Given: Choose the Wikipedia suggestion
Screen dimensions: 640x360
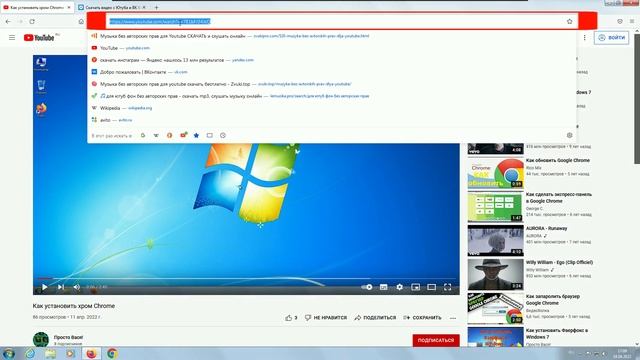Looking at the screenshot, I should click(331, 108).
